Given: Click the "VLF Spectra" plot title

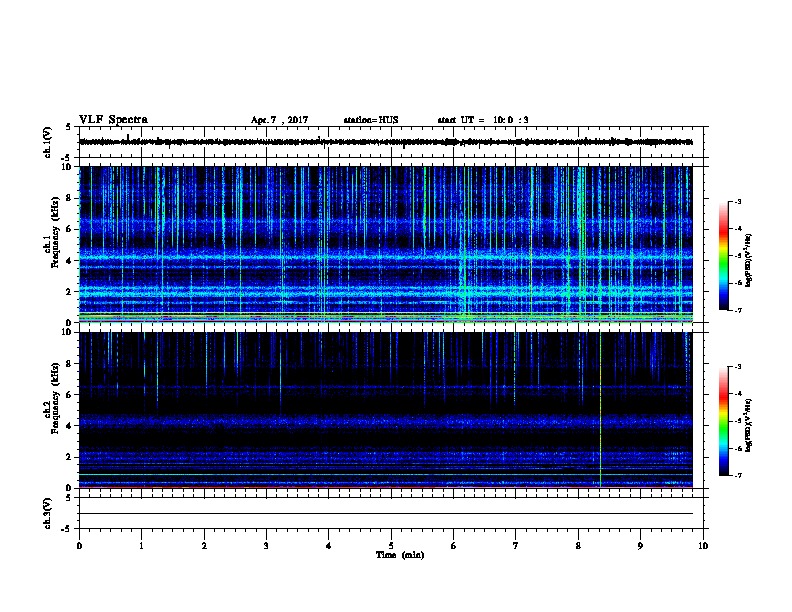Looking at the screenshot, I should point(113,120).
